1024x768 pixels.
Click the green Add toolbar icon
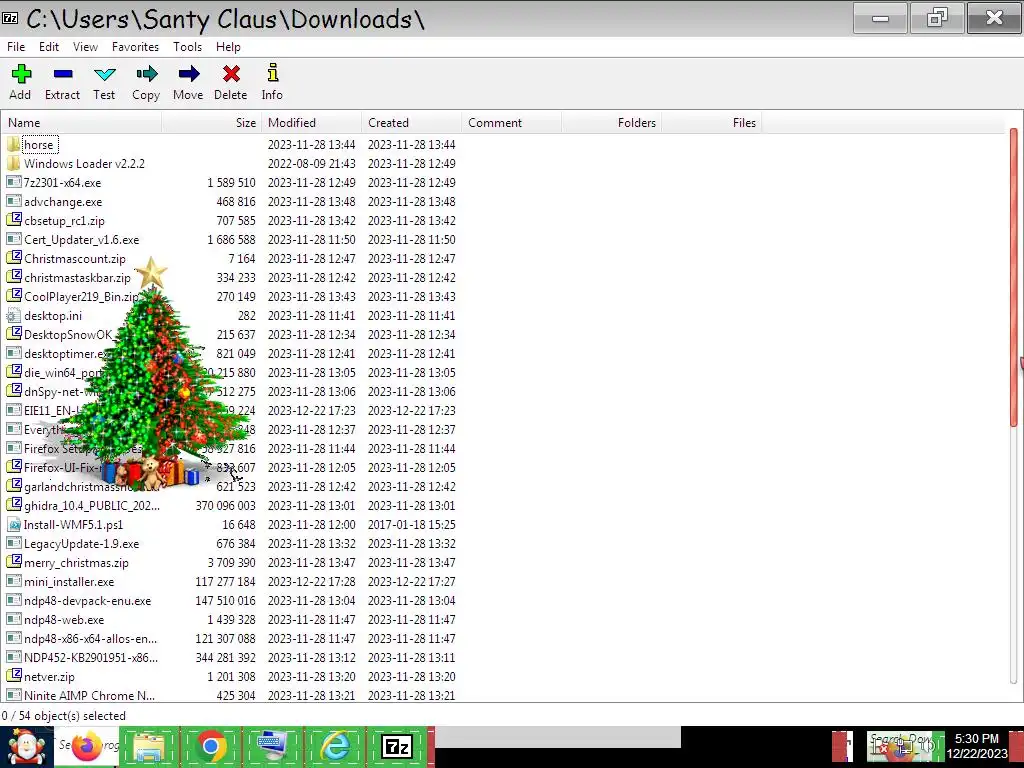coord(21,74)
